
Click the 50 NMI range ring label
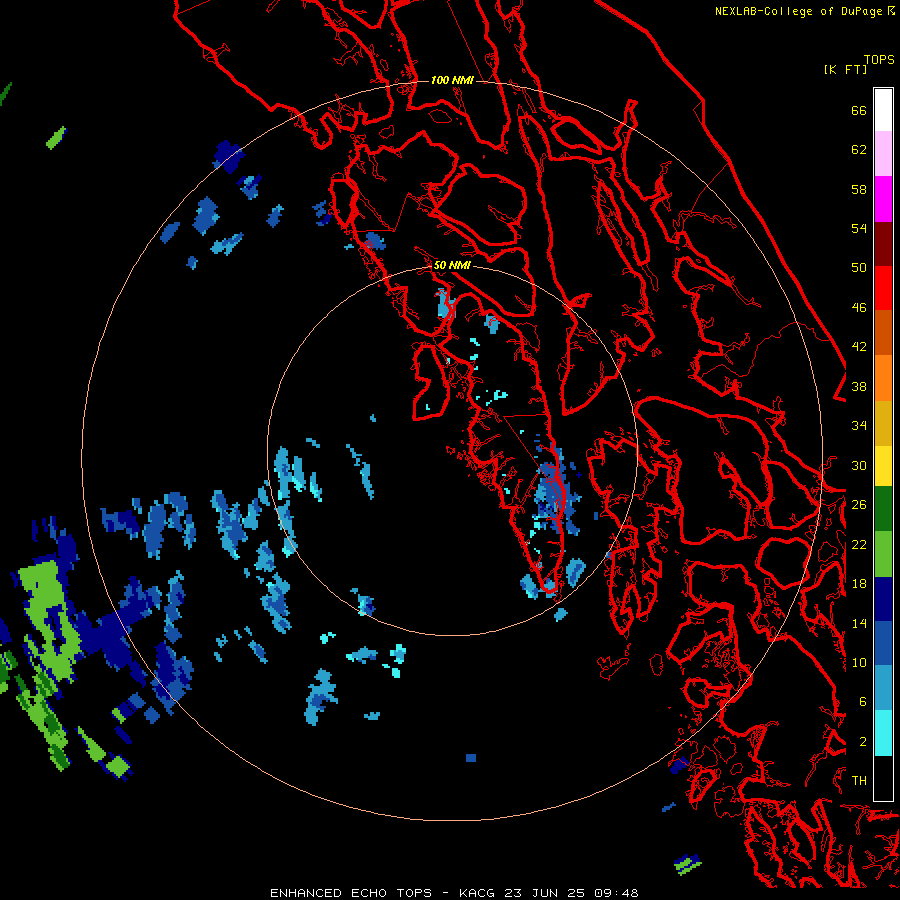(x=452, y=265)
